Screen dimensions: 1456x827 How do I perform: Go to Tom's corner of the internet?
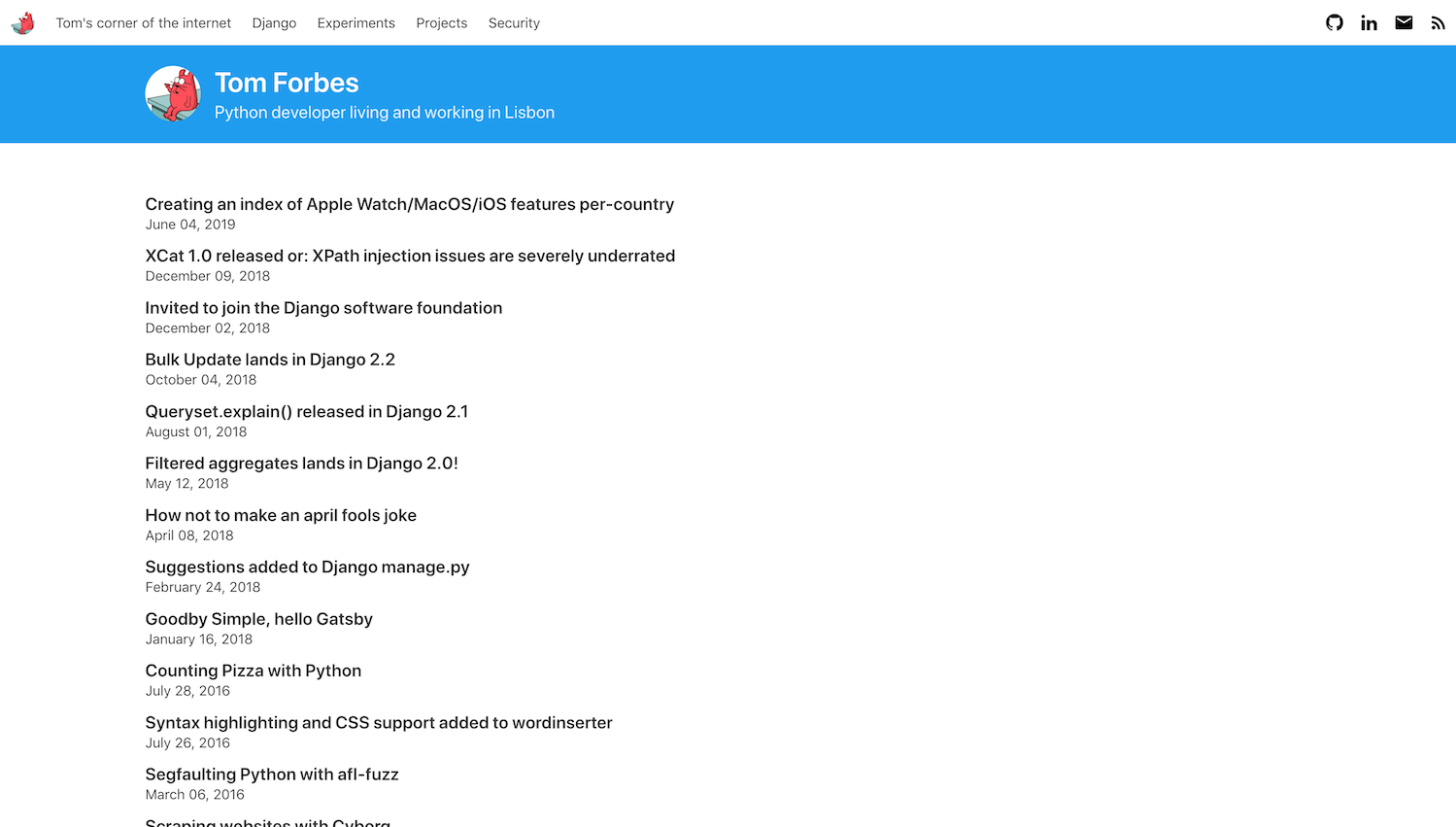(144, 23)
